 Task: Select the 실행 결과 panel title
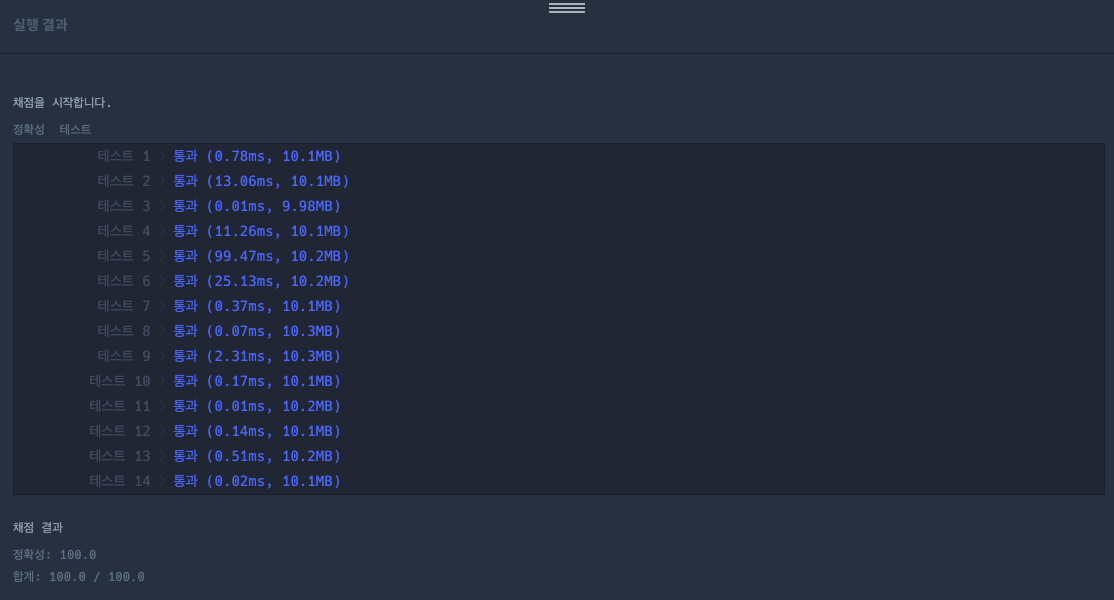click(40, 25)
